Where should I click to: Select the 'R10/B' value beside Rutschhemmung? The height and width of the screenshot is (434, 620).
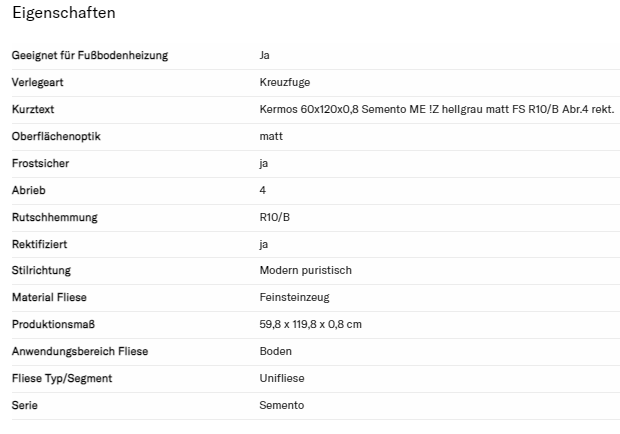pos(277,217)
